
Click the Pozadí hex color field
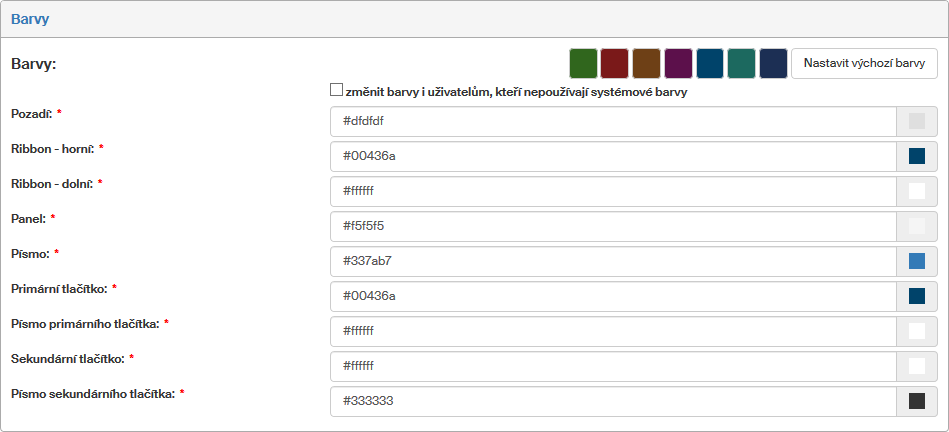[612, 121]
